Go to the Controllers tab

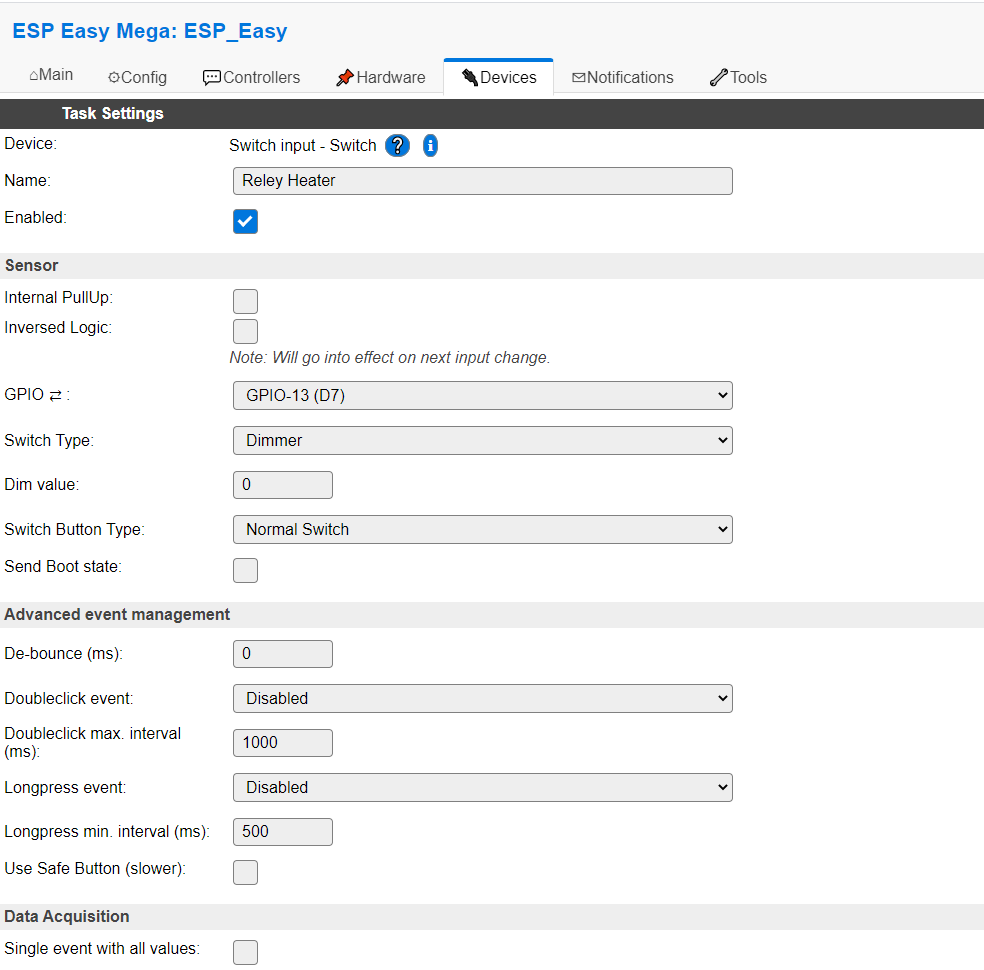click(252, 77)
